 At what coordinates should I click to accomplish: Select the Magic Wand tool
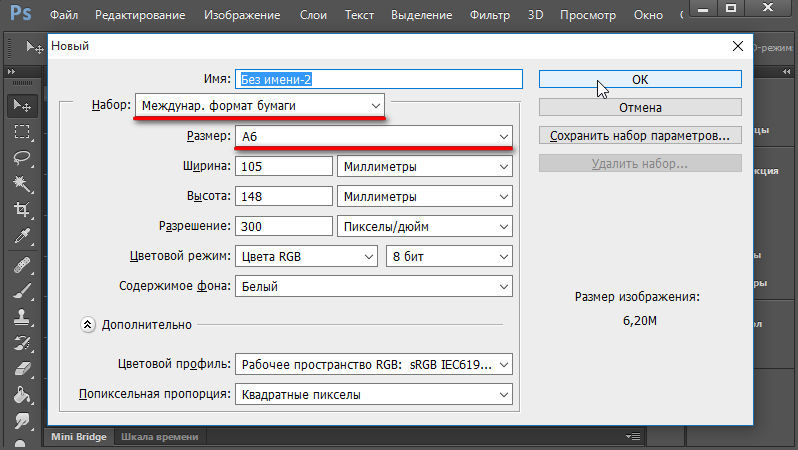pos(22,184)
